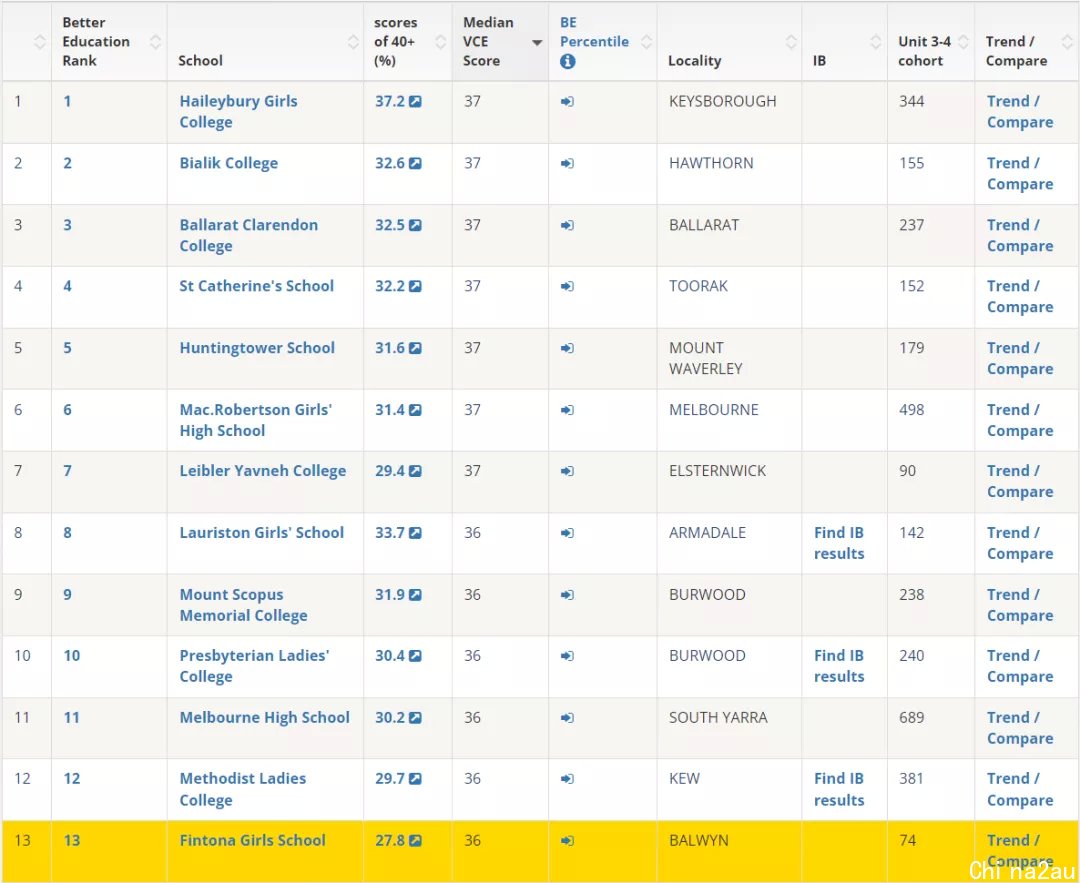Click the chart icon beside score 32.2

(x=415, y=287)
